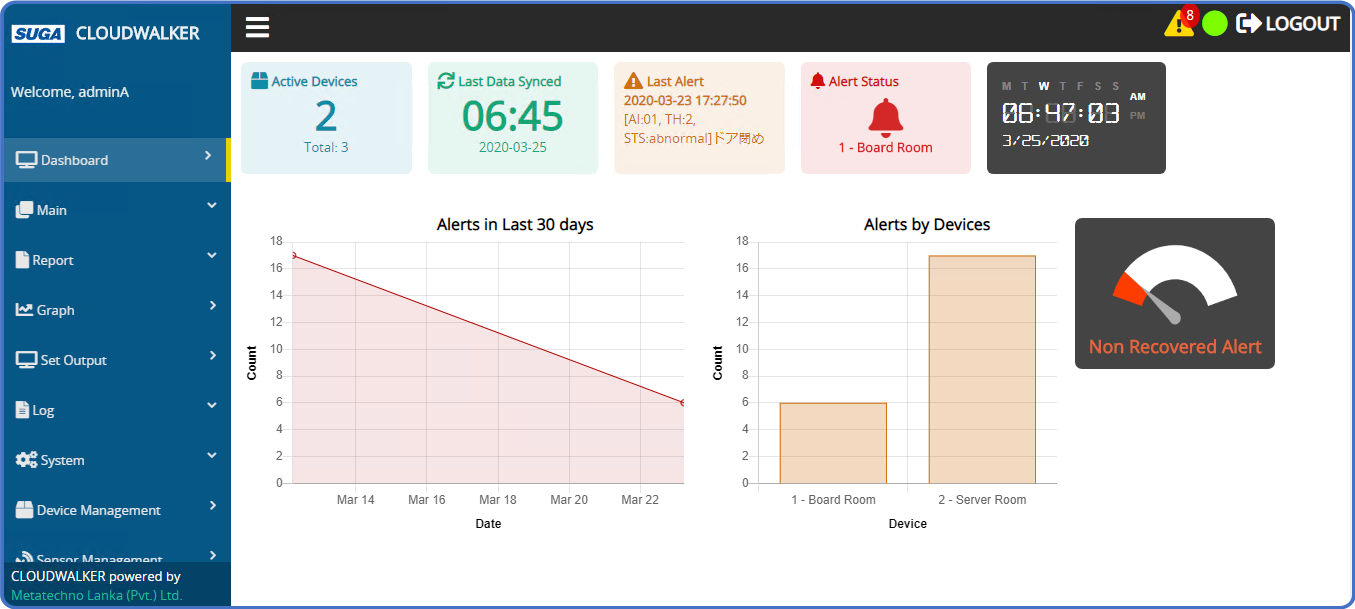This screenshot has width=1355, height=609.
Task: Click the digital clock widget
Action: click(1075, 117)
